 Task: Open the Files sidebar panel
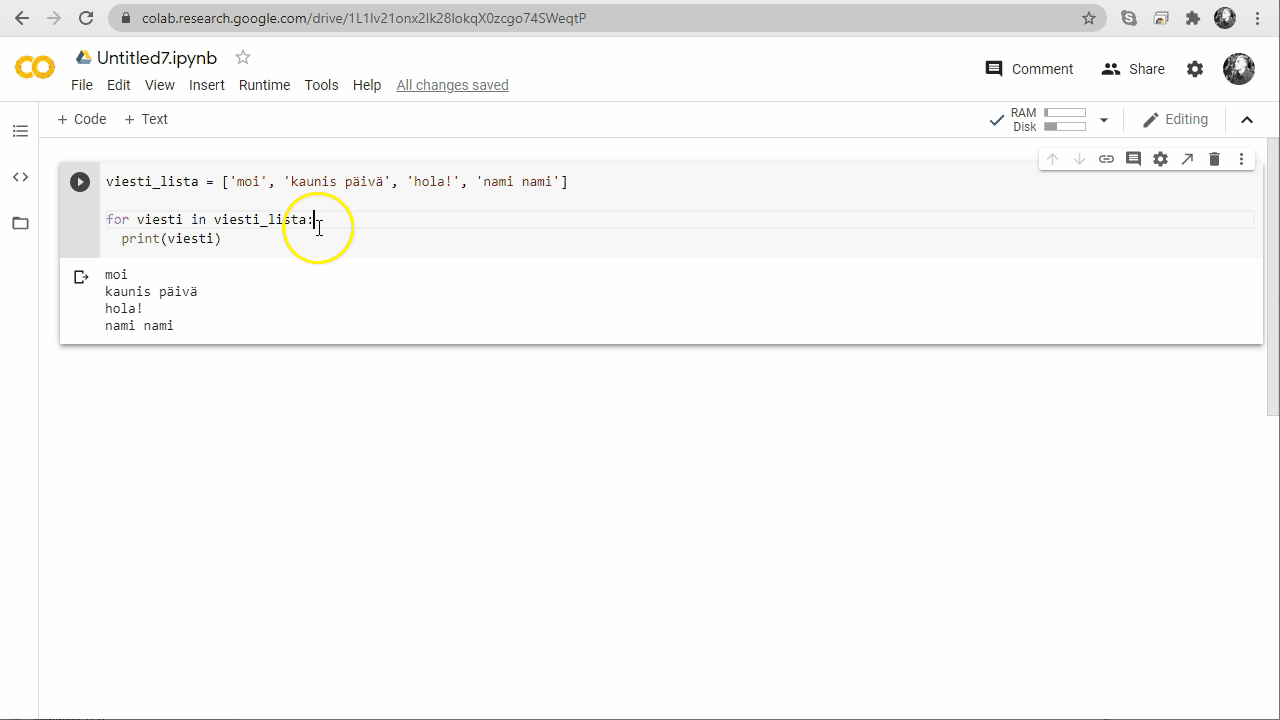(20, 223)
